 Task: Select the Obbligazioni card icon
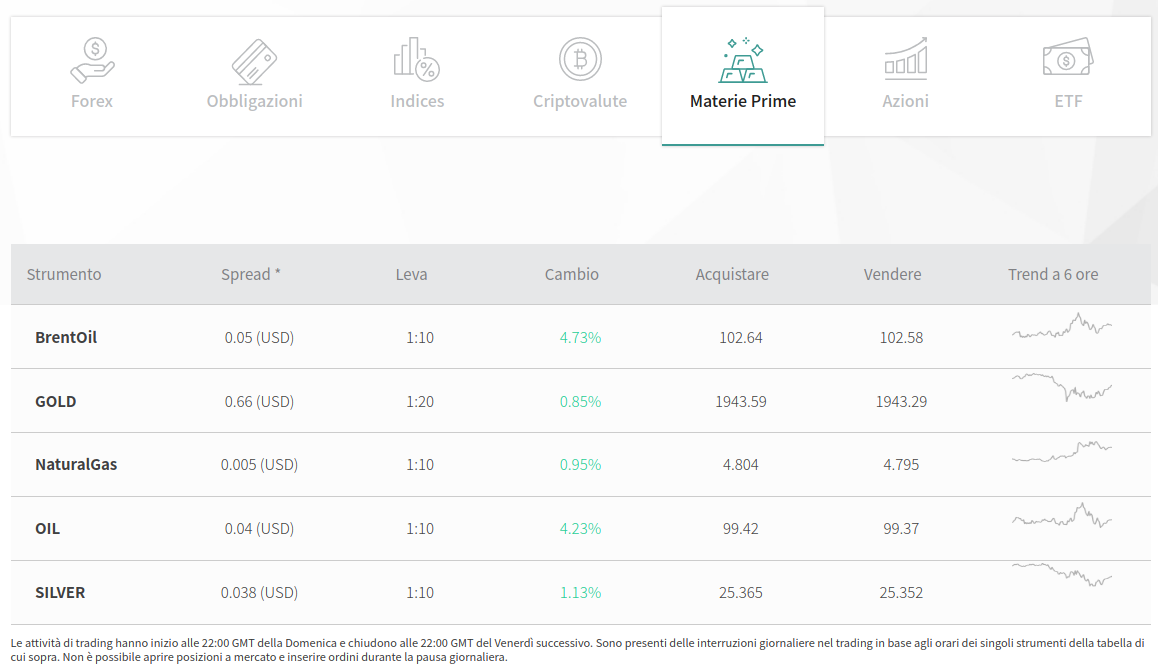254,60
